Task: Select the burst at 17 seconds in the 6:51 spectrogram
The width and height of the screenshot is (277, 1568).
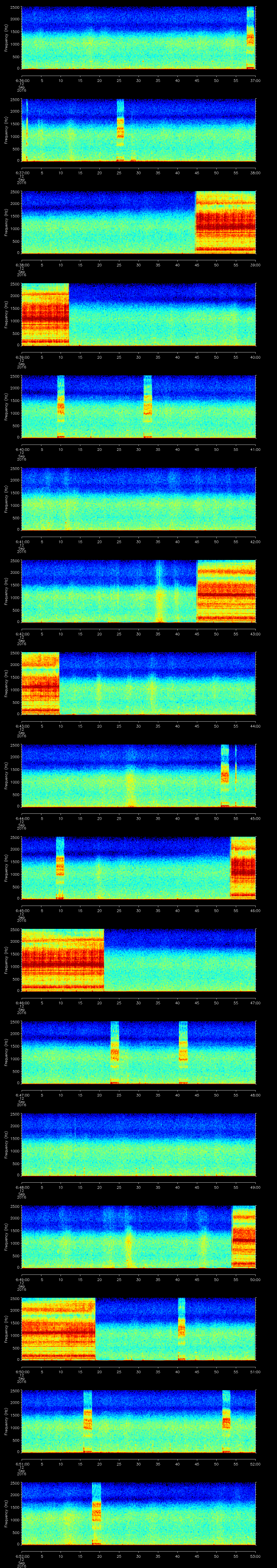Action: coord(88,1421)
